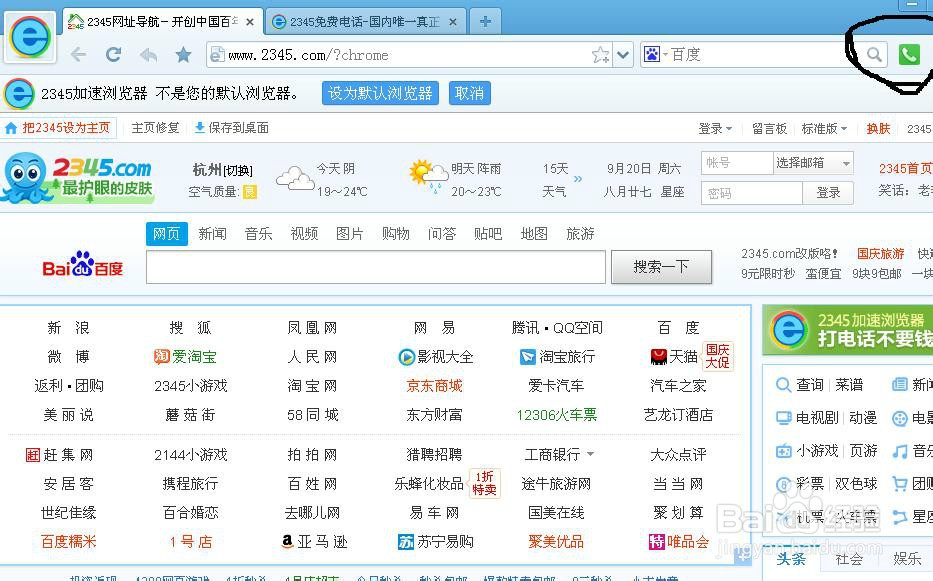
Task: Select the 新闻 search category tab
Action: [x=211, y=233]
